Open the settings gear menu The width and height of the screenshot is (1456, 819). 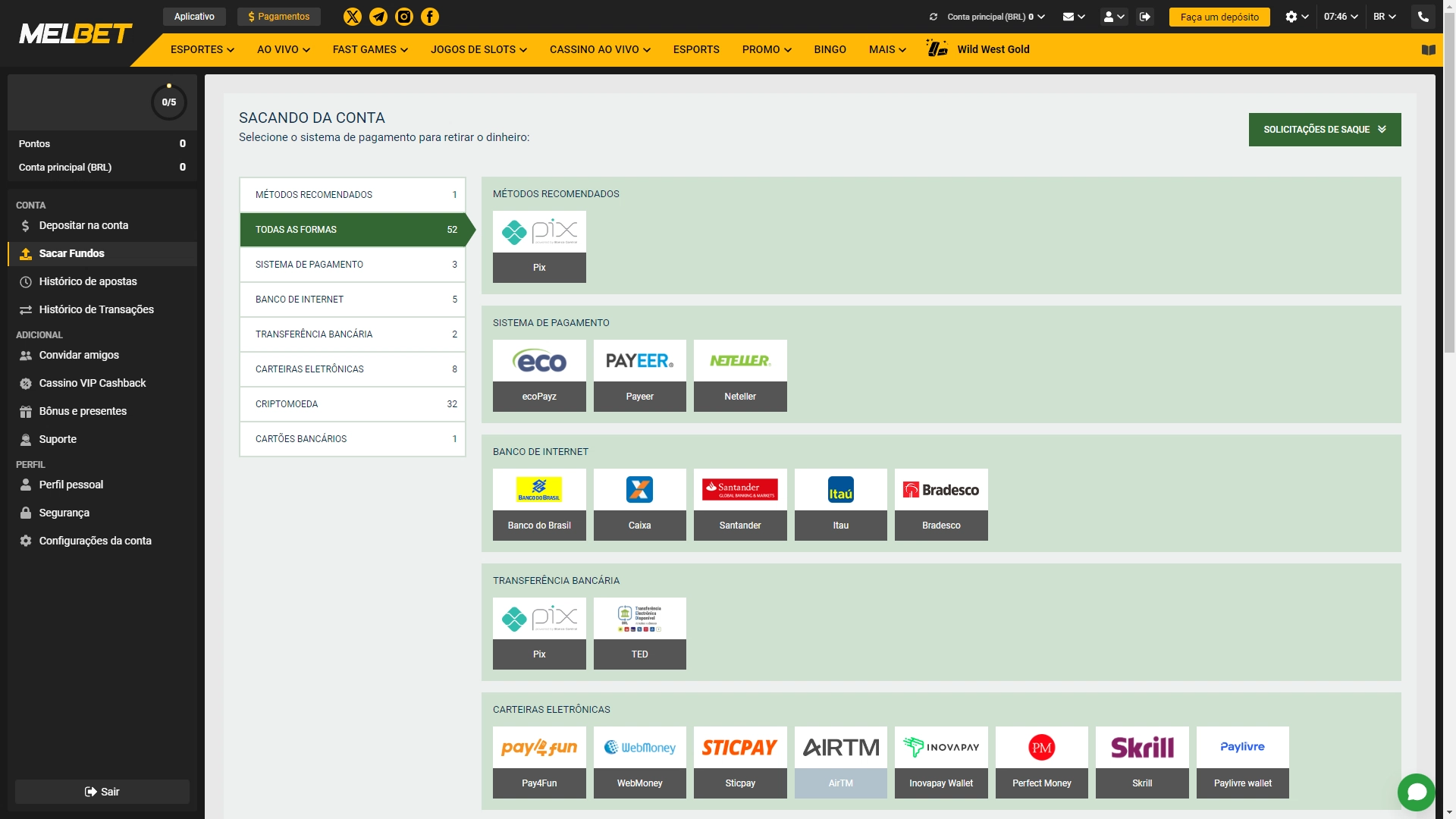[x=1297, y=17]
